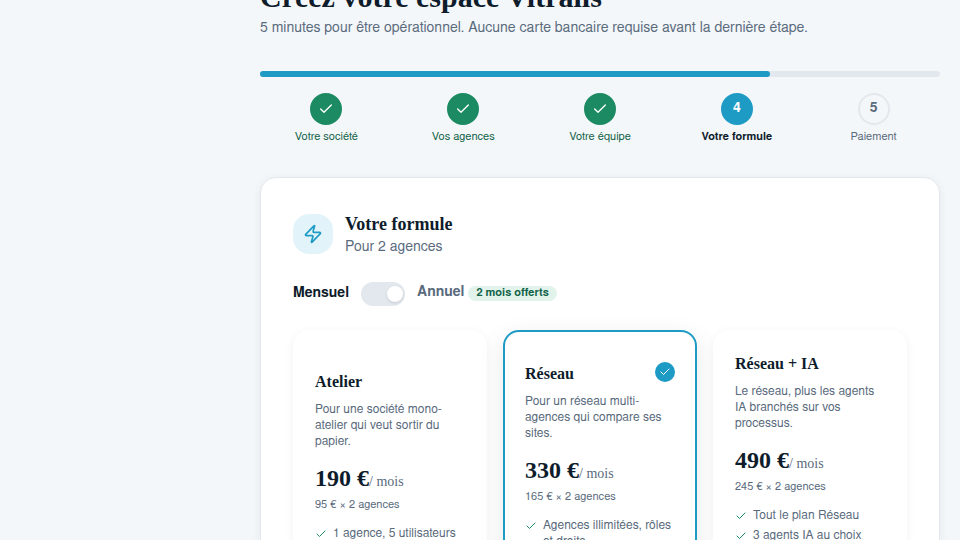Click '245 € × 2 agences' text

(780, 487)
